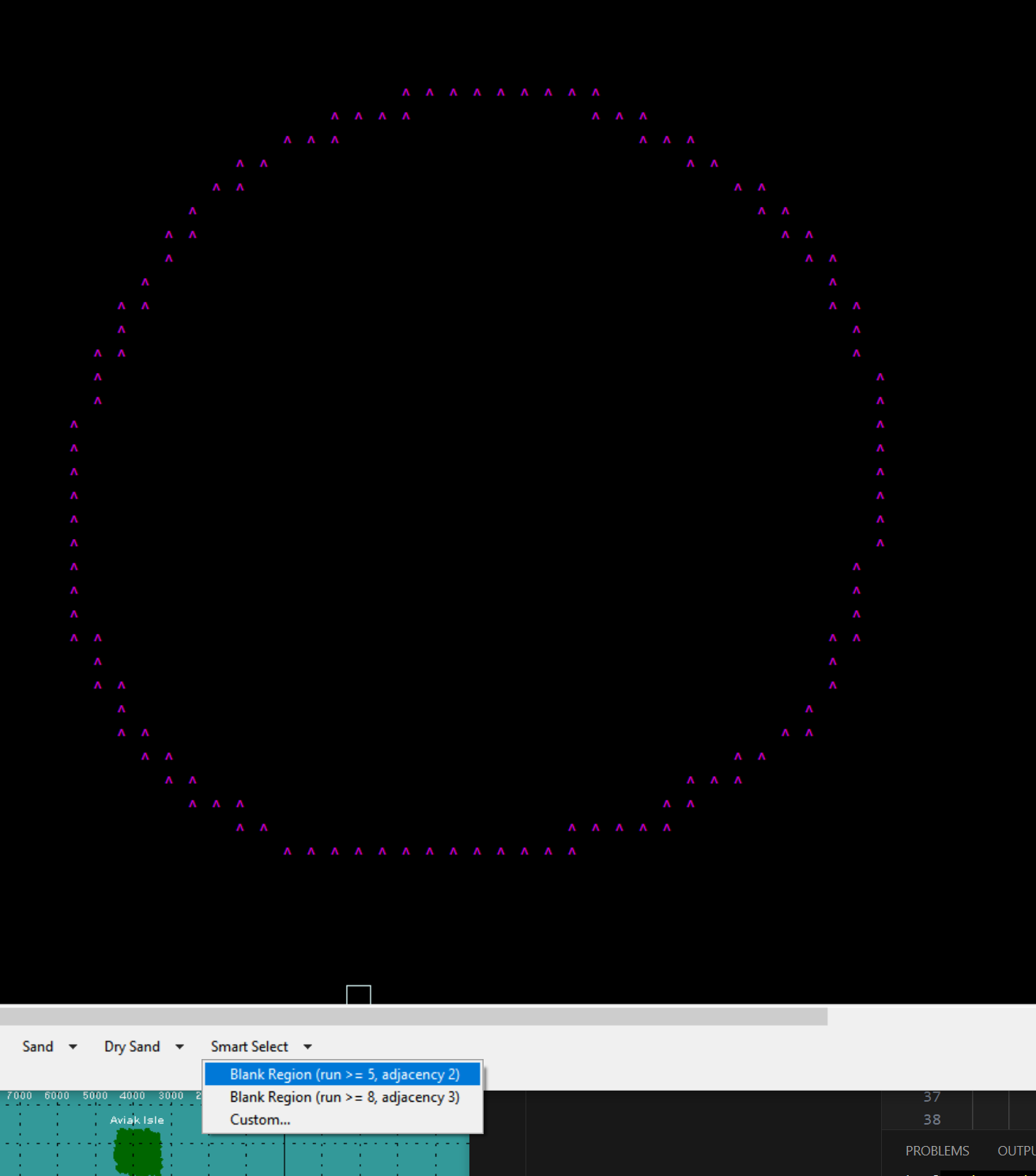Click the 3000 map ruler label
Viewport: 1036px width, 1176px height.
click(171, 1095)
